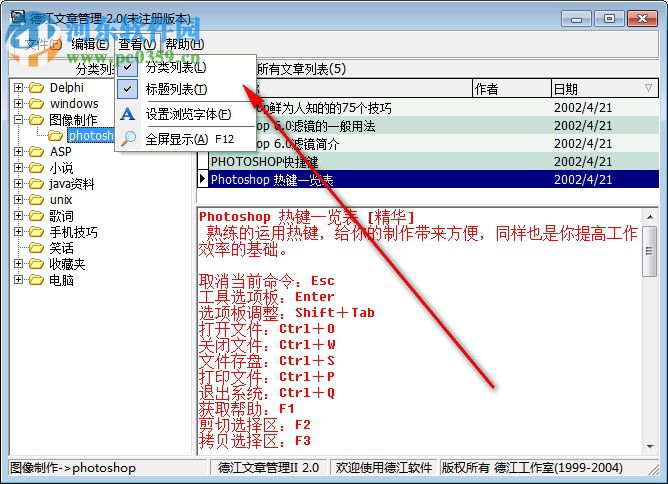Click the 手机技巧 folder icon

point(37,232)
